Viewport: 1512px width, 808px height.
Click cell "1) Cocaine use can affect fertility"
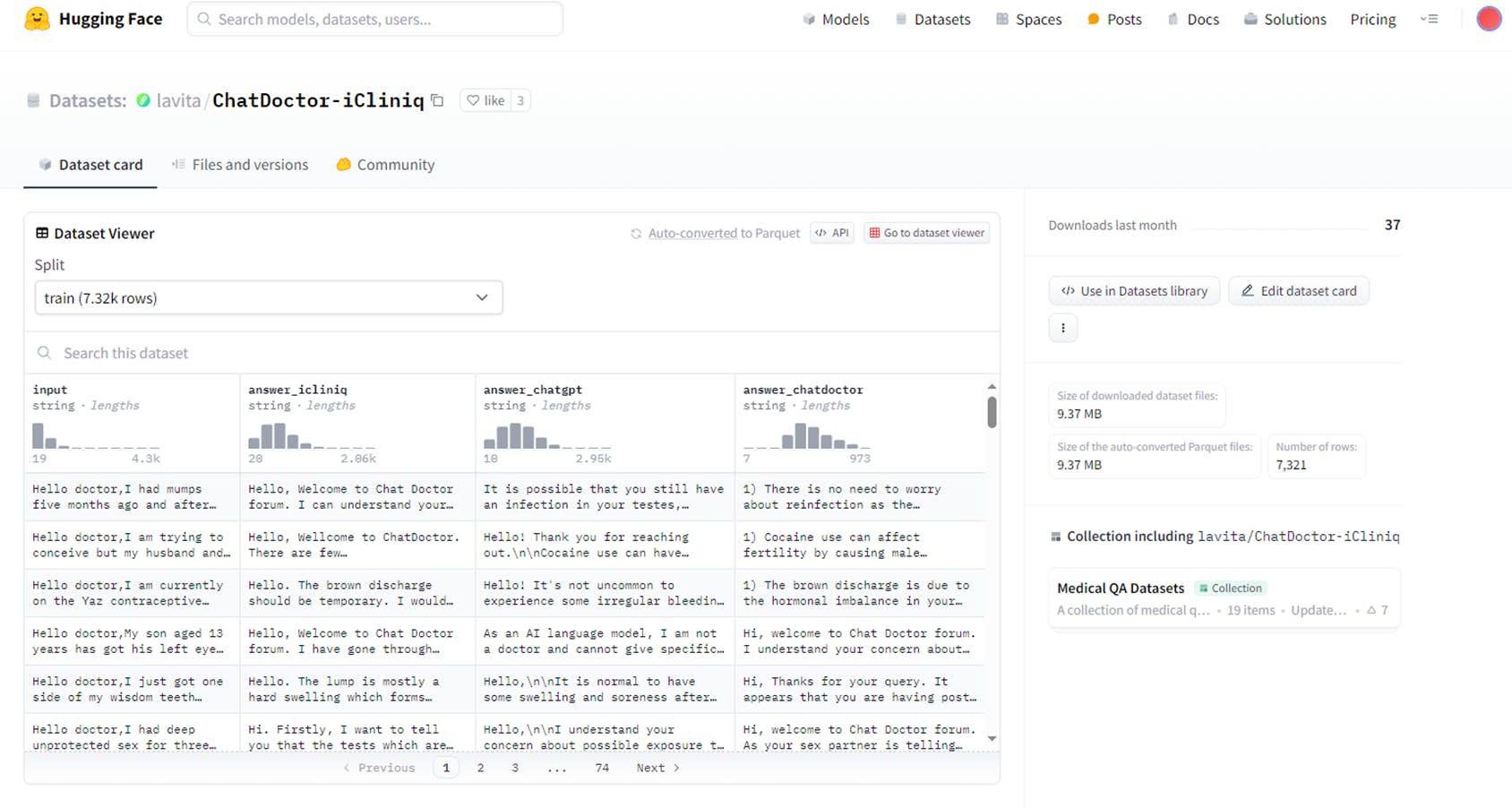pos(860,545)
